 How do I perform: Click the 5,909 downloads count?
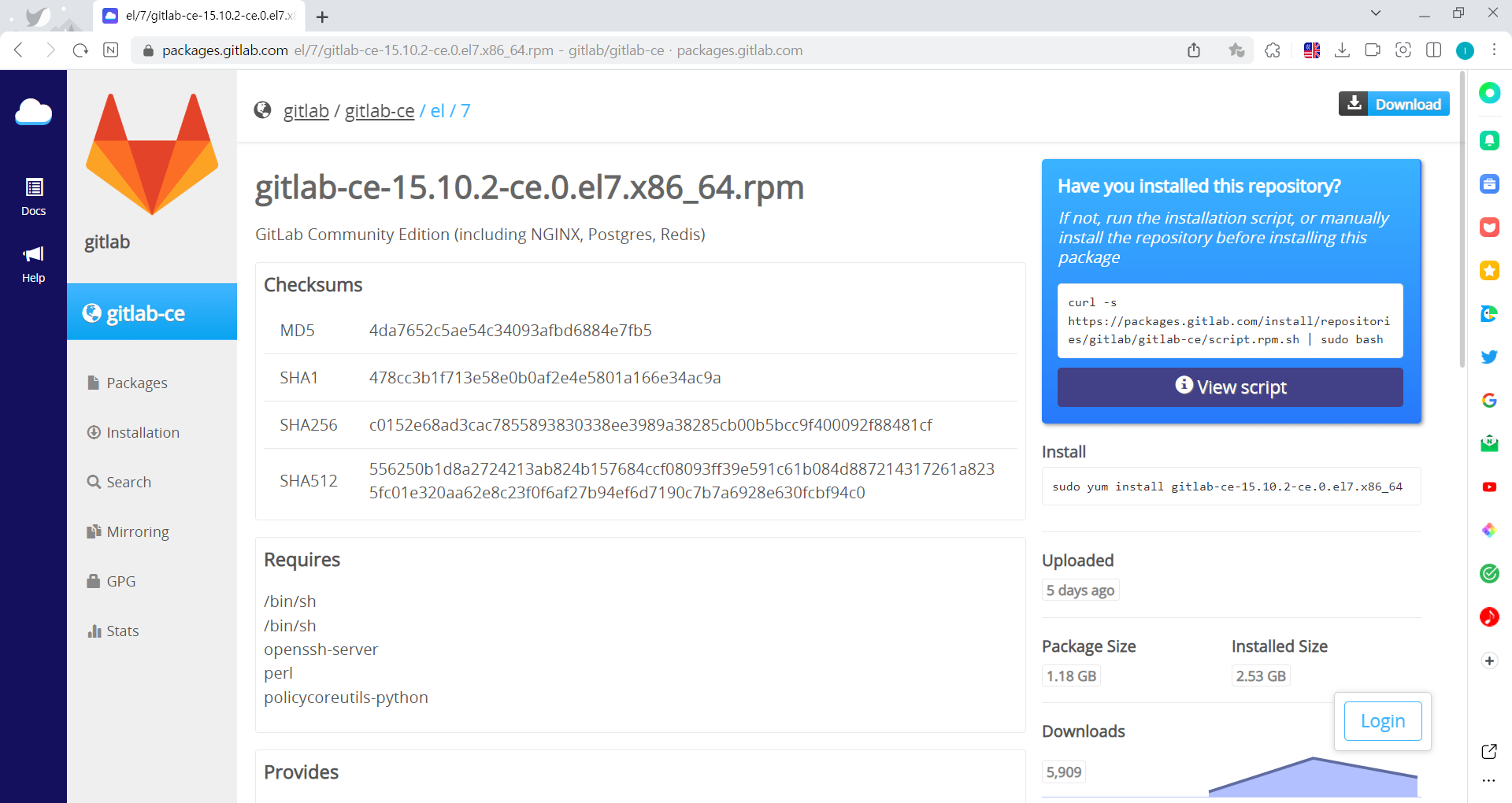tap(1064, 772)
